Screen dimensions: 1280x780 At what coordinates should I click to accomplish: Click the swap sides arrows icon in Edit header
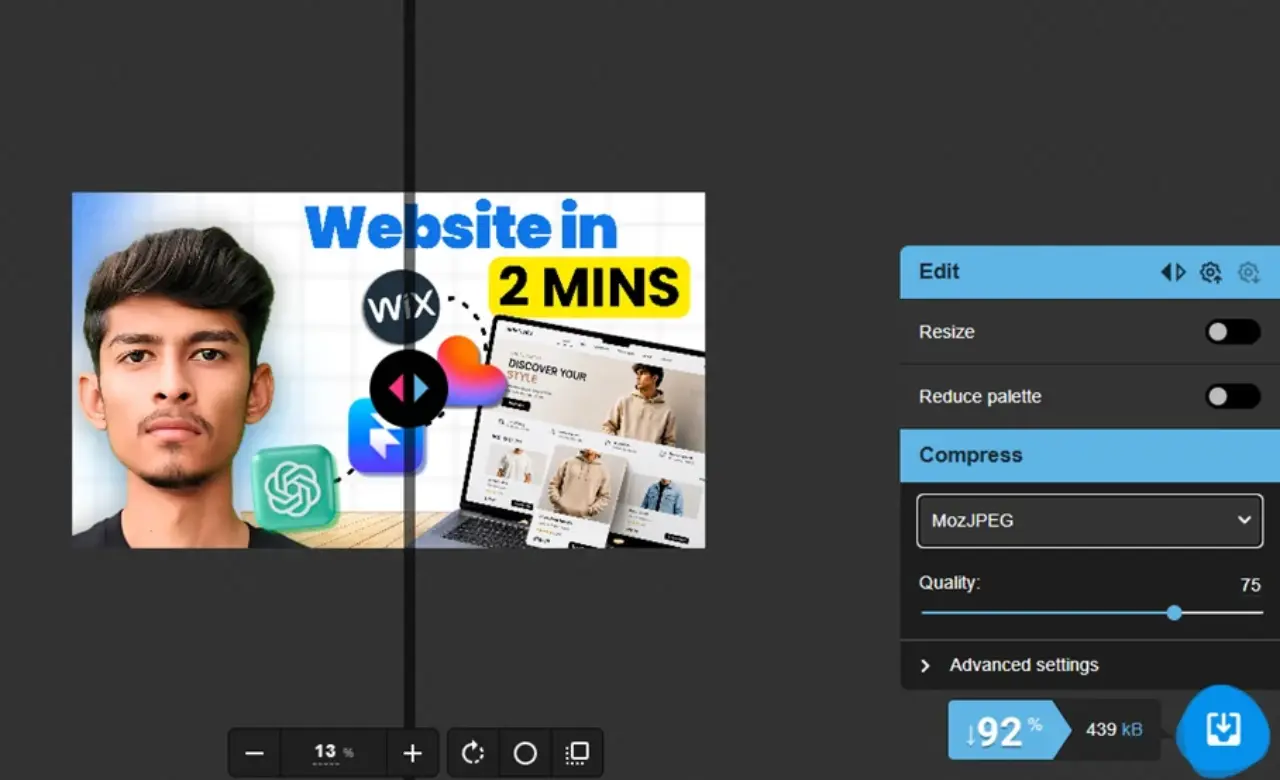point(1173,272)
